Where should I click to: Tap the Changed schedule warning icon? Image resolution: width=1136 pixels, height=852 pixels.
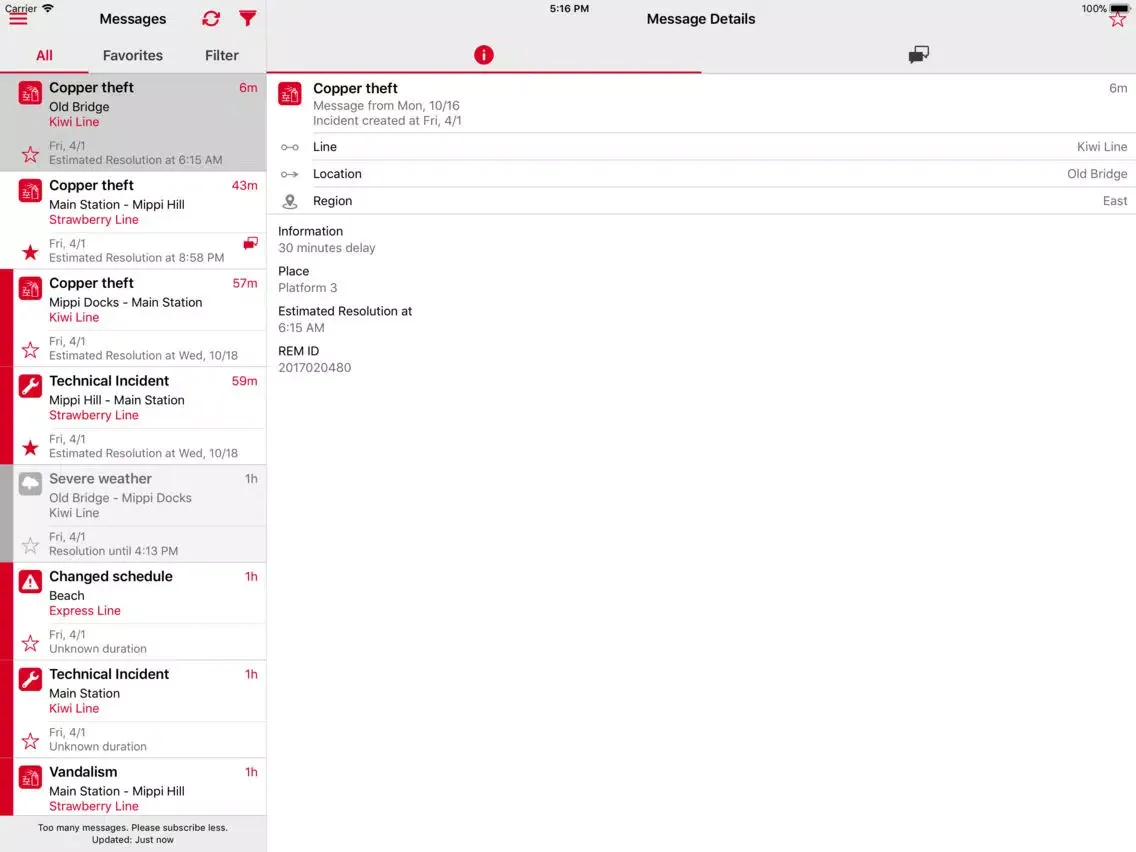(x=30, y=582)
